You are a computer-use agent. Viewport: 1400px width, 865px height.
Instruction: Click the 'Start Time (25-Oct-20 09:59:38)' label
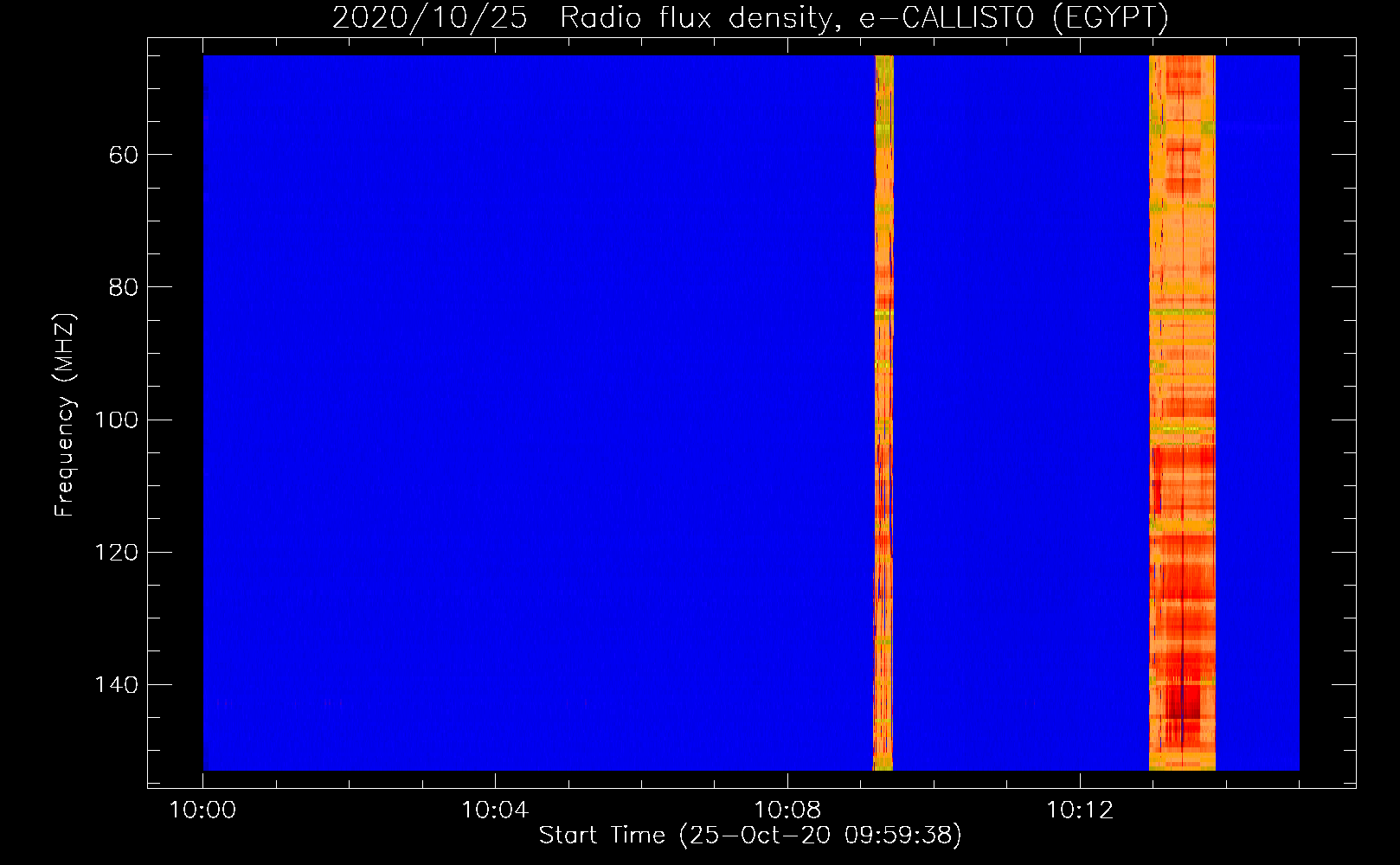pyautogui.click(x=750, y=836)
